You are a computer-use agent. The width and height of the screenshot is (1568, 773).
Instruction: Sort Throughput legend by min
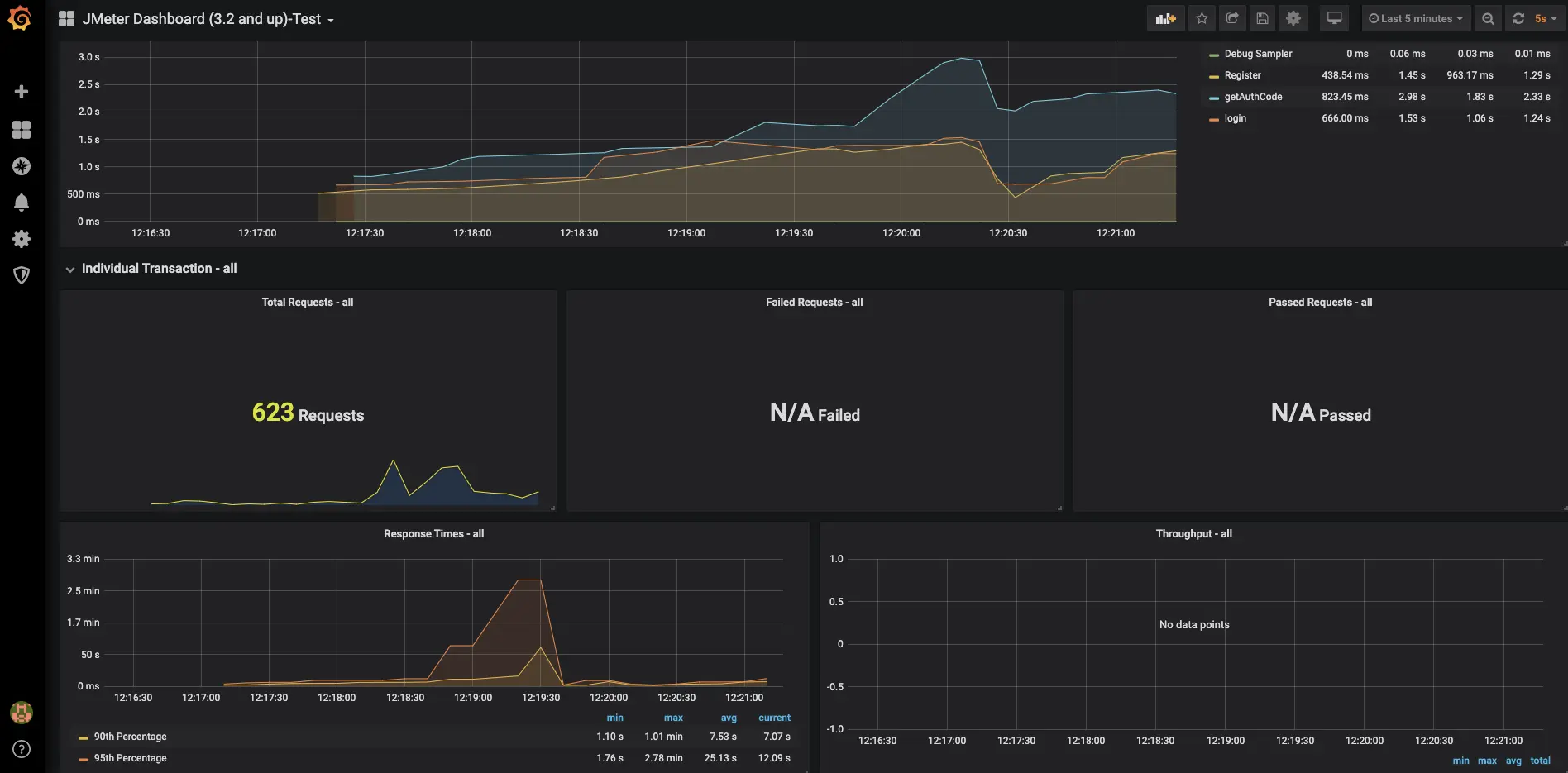[1460, 761]
